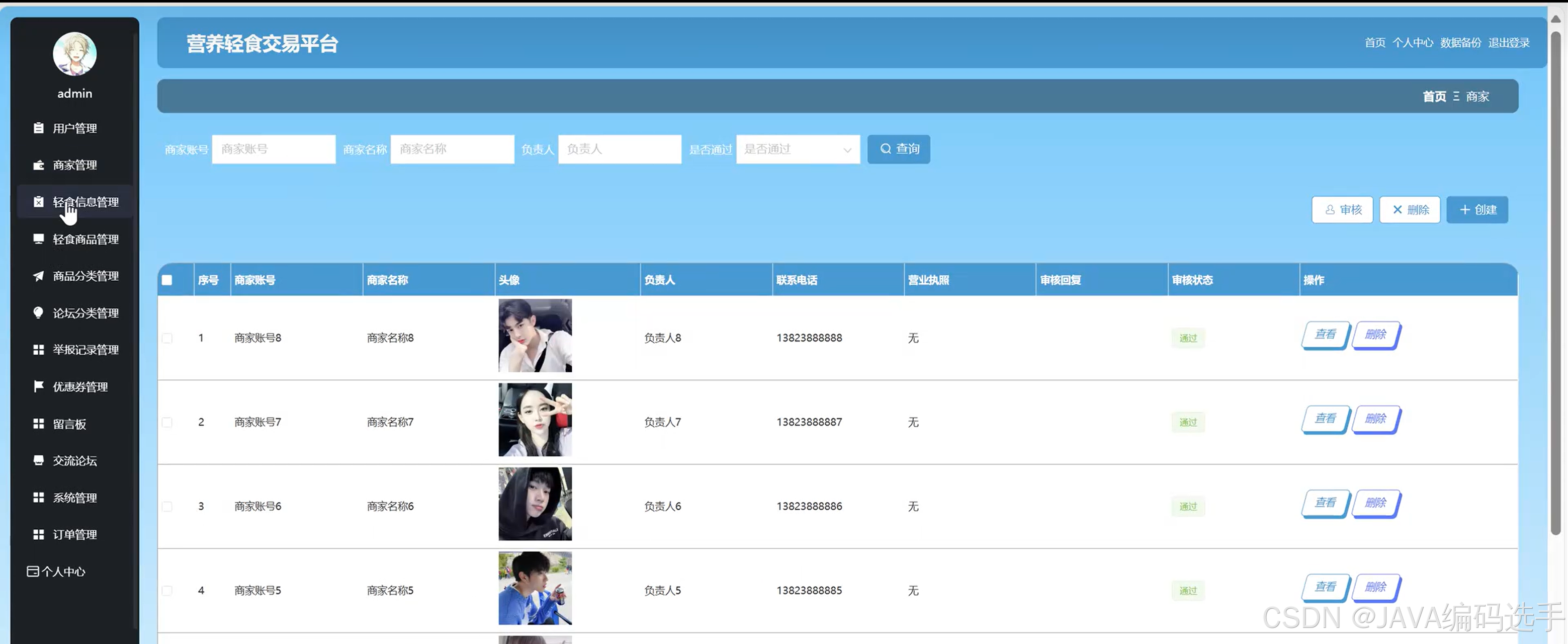Click the 创建 button
Screen dimensions: 1568x644
pyautogui.click(x=1477, y=210)
